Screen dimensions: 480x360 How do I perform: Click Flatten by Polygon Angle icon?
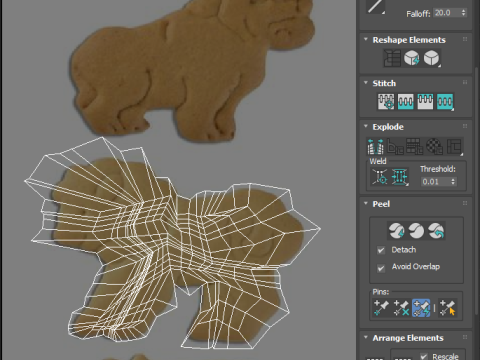pos(395,147)
